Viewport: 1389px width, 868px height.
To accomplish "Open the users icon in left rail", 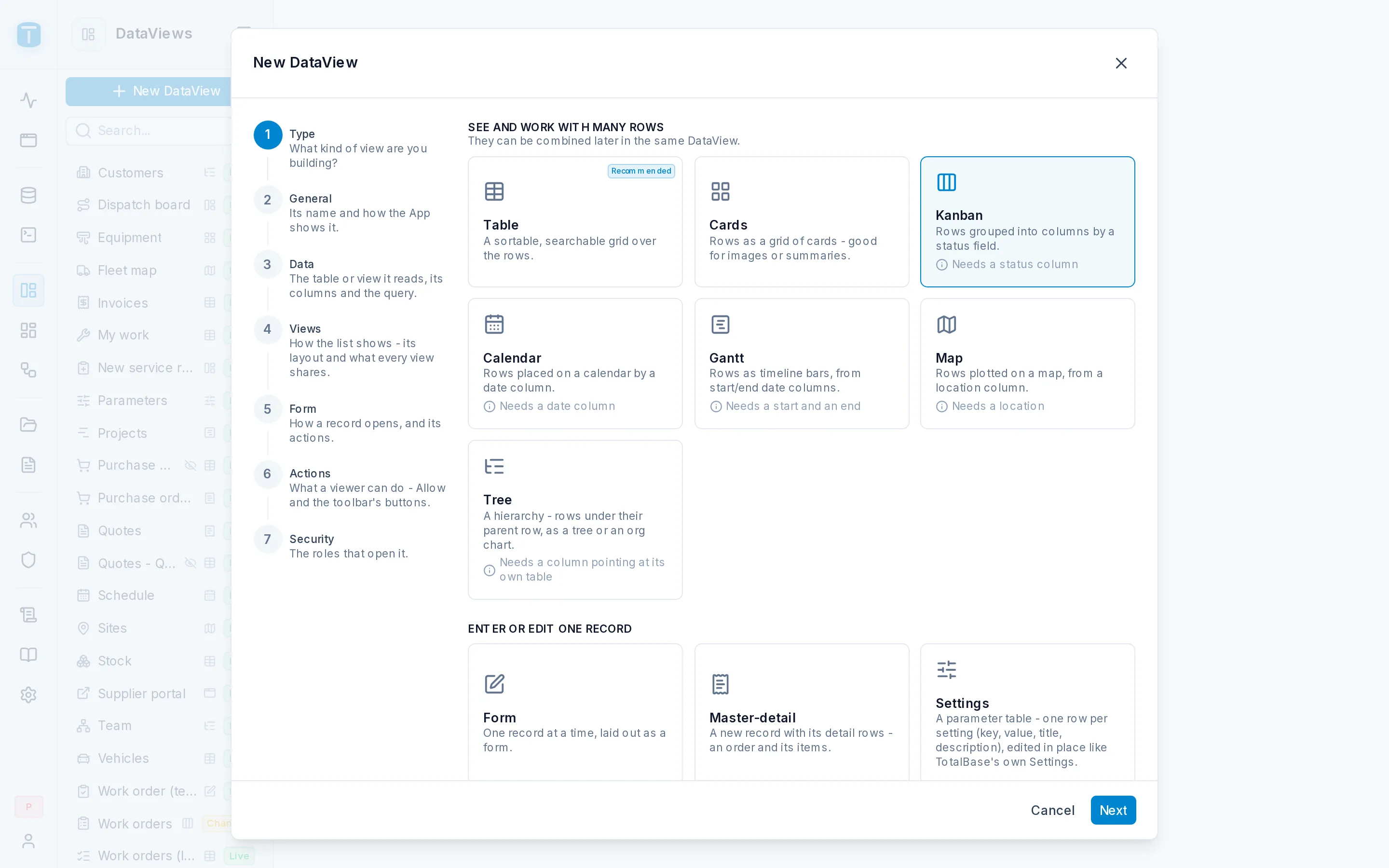I will pyautogui.click(x=28, y=520).
